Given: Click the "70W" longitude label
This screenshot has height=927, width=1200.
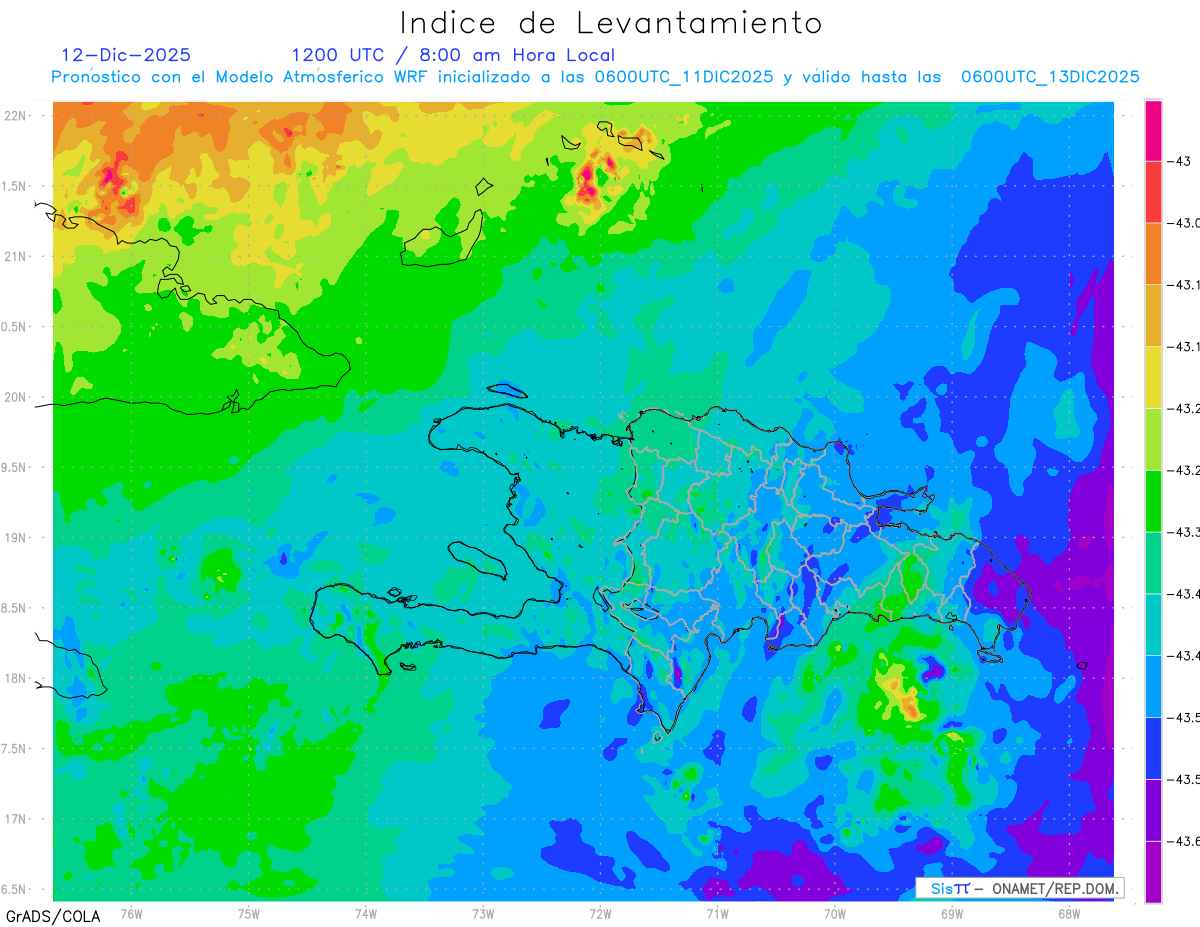Looking at the screenshot, I should 834,913.
